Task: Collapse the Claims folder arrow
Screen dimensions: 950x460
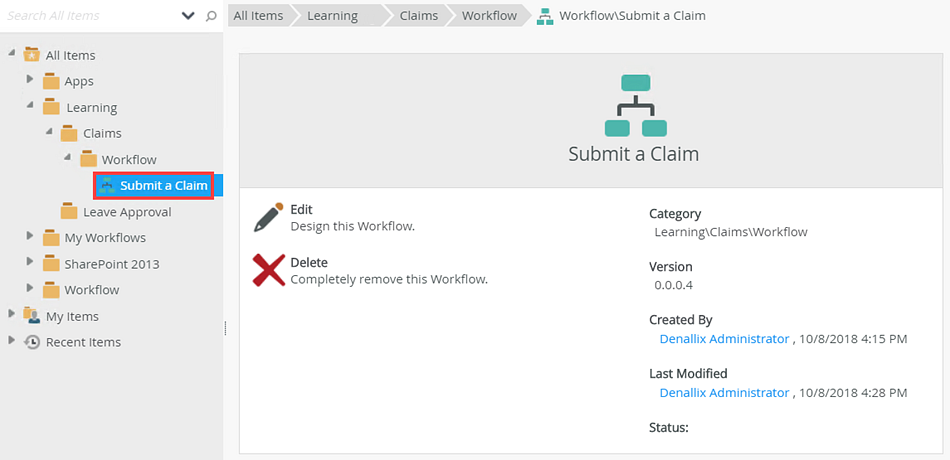Action: pos(50,131)
